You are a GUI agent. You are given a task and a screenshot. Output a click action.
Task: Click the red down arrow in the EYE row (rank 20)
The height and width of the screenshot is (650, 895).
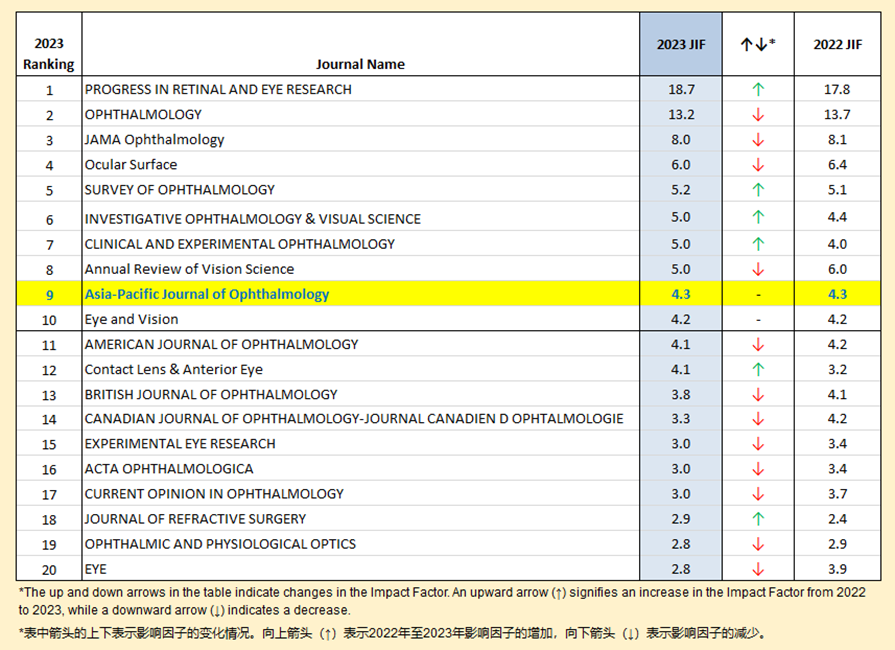click(758, 570)
